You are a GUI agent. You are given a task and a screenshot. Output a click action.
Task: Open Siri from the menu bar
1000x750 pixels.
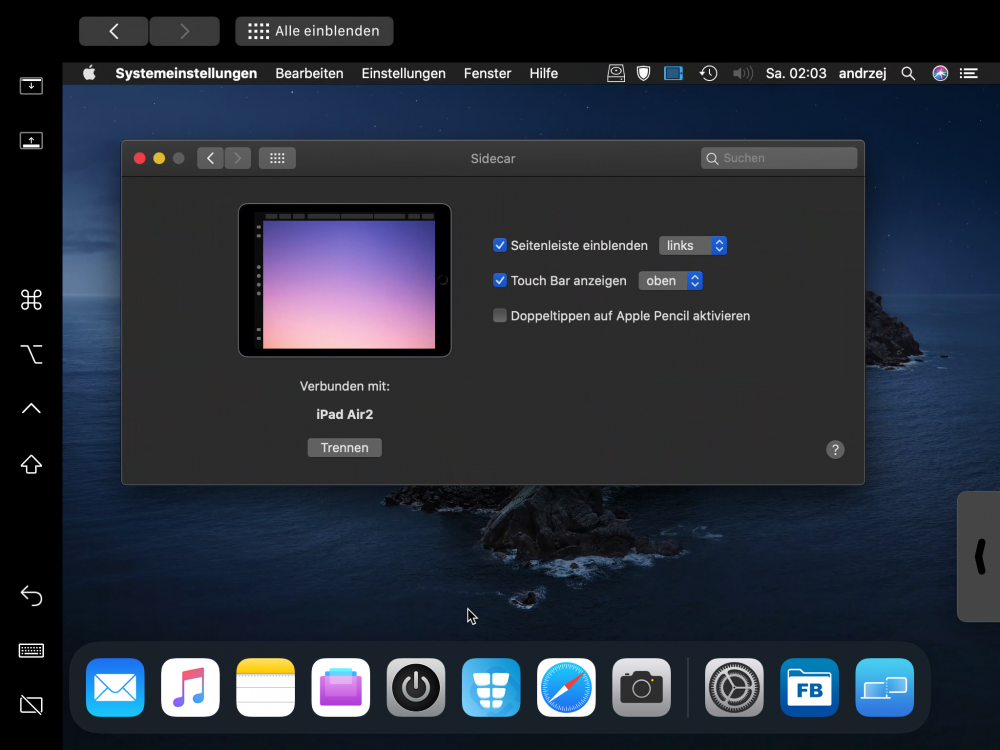(x=940, y=73)
